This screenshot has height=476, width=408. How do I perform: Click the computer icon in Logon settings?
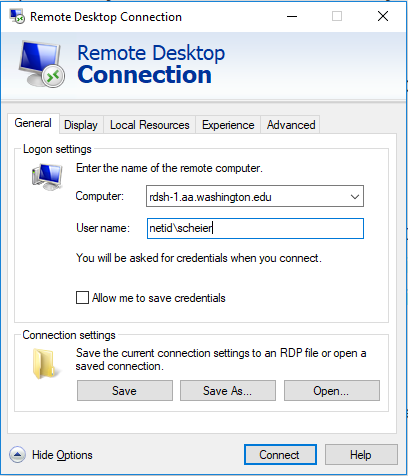coord(47,177)
